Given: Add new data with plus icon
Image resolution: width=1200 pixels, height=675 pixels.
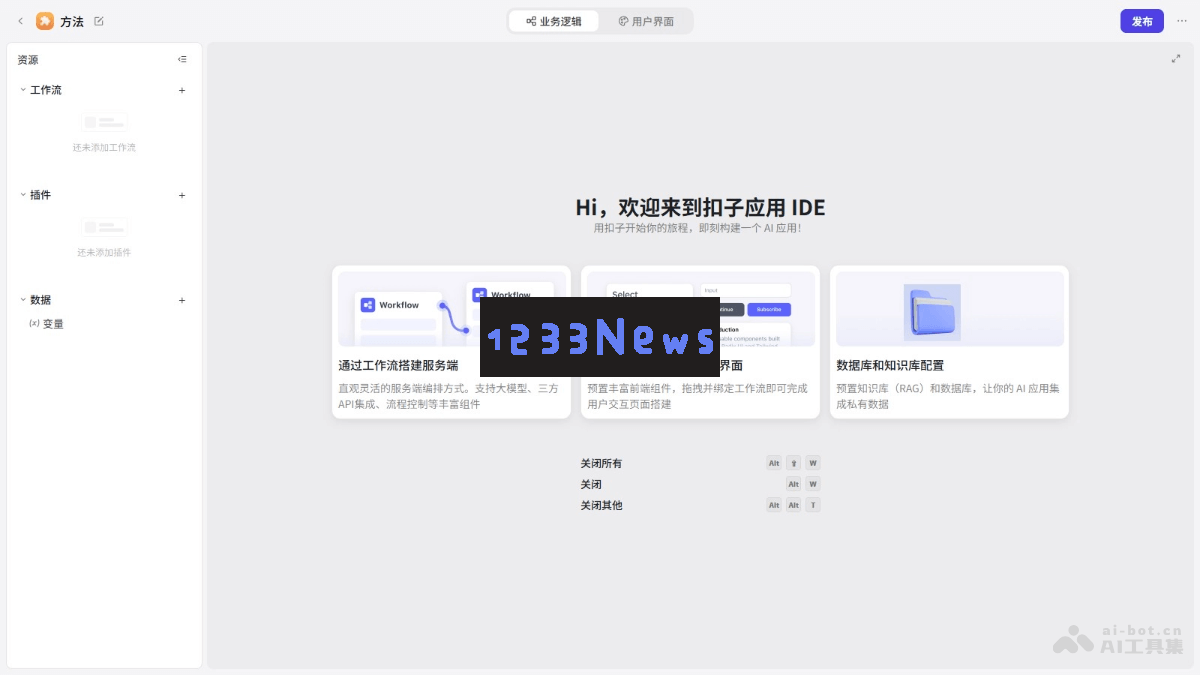Looking at the screenshot, I should (182, 300).
